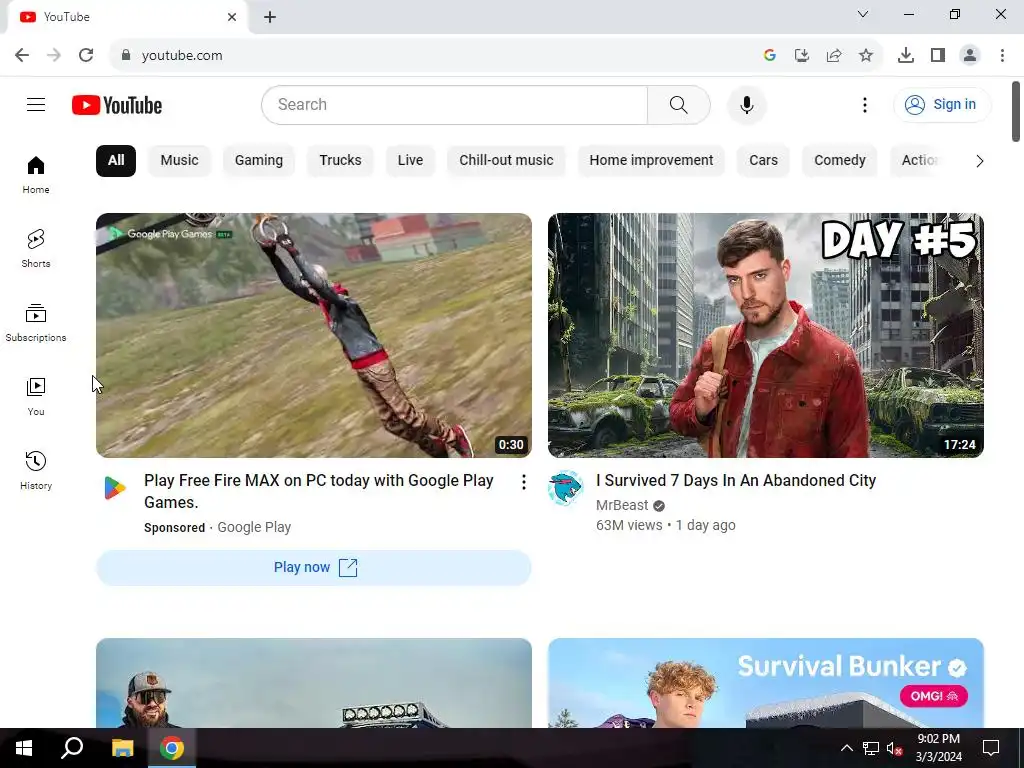The height and width of the screenshot is (768, 1024).
Task: View site information via lock icon
Action: click(x=126, y=55)
